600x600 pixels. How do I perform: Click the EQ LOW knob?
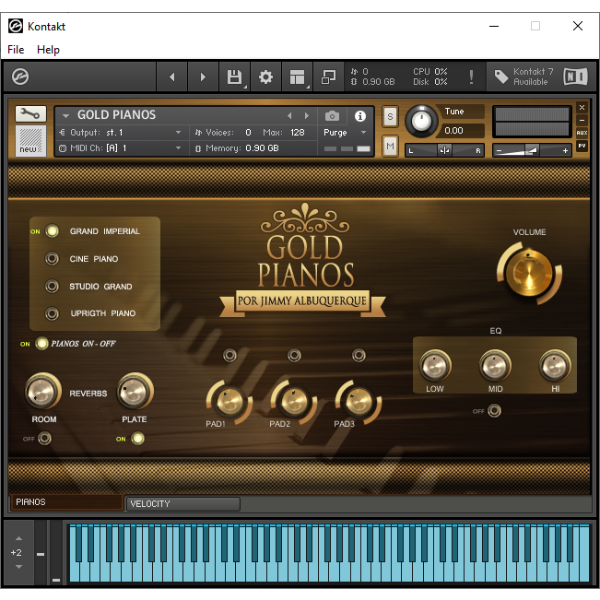[x=435, y=366]
